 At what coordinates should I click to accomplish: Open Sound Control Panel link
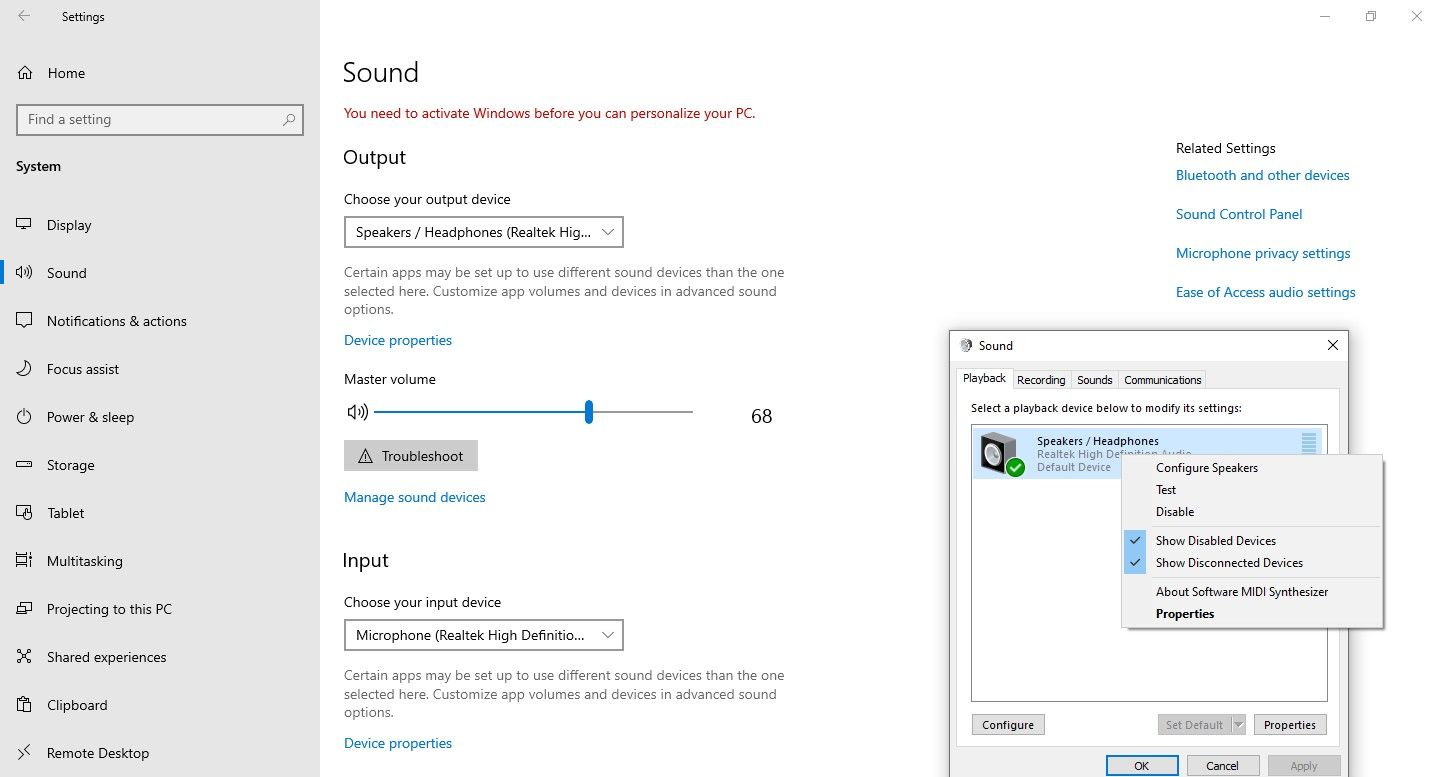[1239, 214]
